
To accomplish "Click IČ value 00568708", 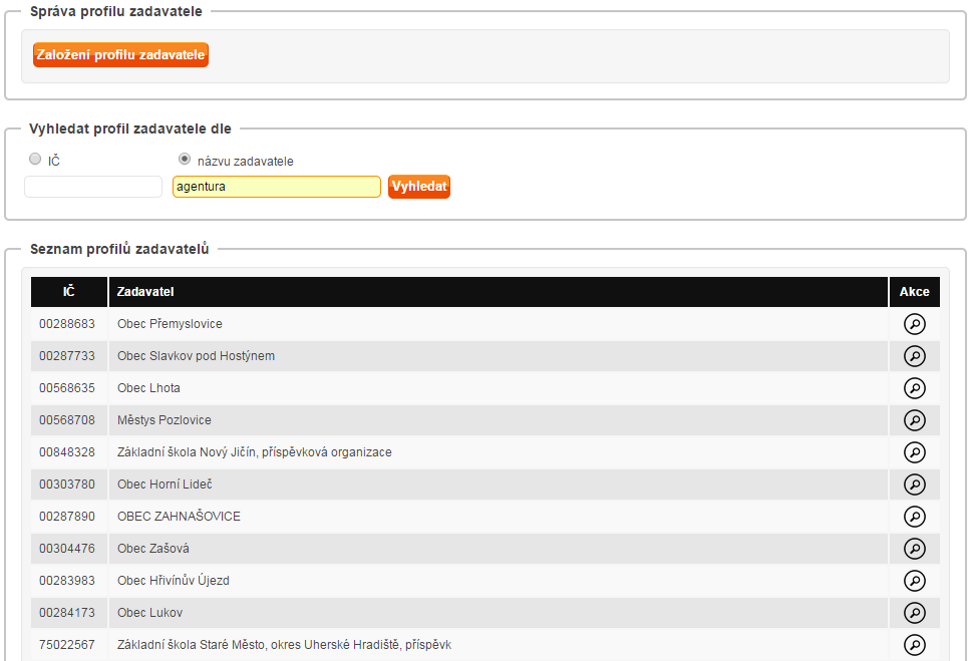I will 67,420.
